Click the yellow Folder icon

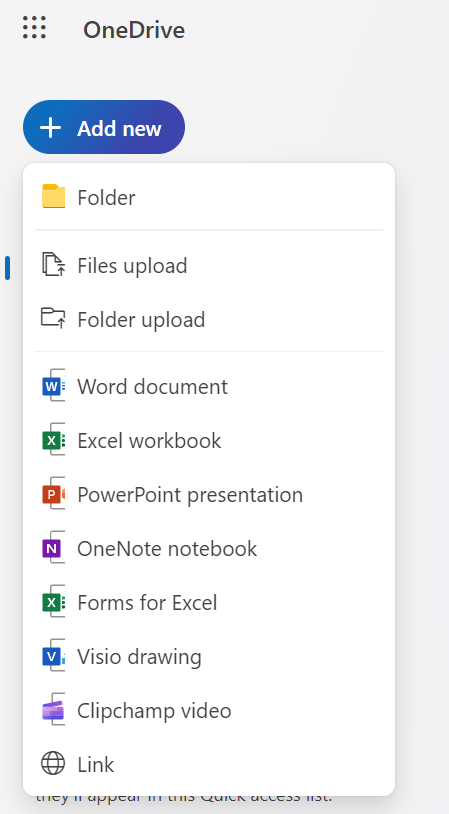53,197
